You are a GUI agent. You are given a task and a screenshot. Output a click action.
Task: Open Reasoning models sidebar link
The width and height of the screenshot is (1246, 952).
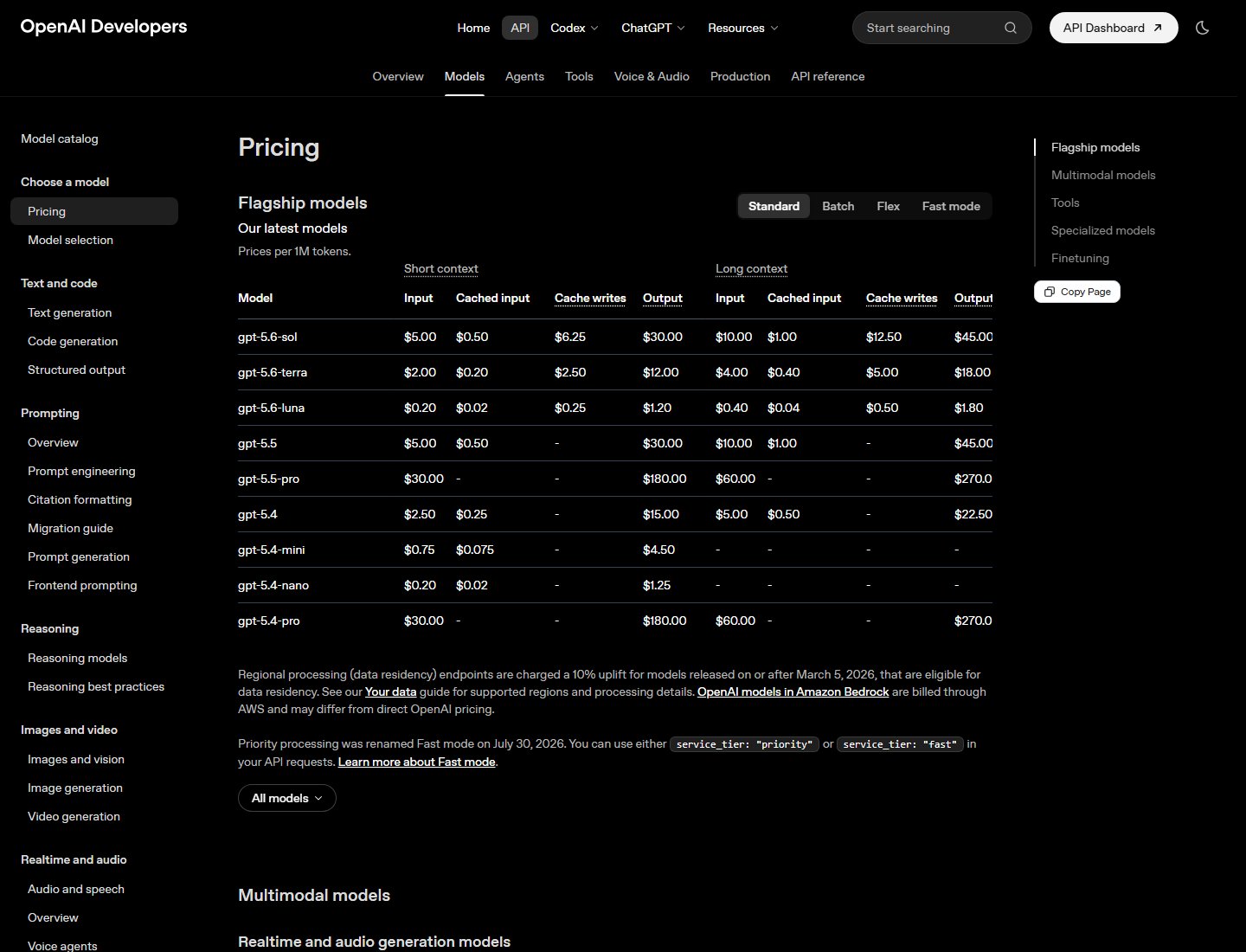pyautogui.click(x=77, y=658)
